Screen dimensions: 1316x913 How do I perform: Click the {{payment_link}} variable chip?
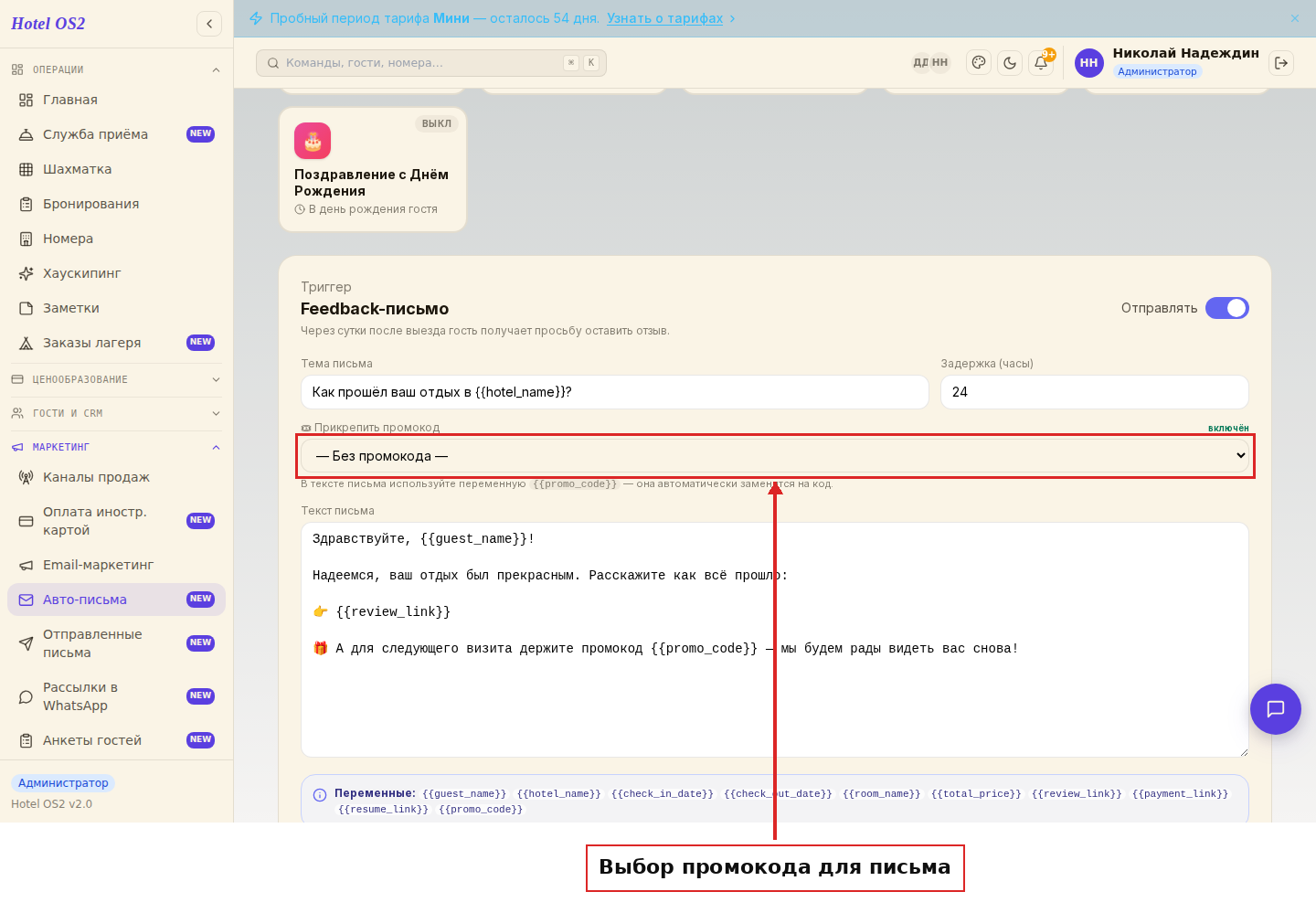tap(1181, 794)
